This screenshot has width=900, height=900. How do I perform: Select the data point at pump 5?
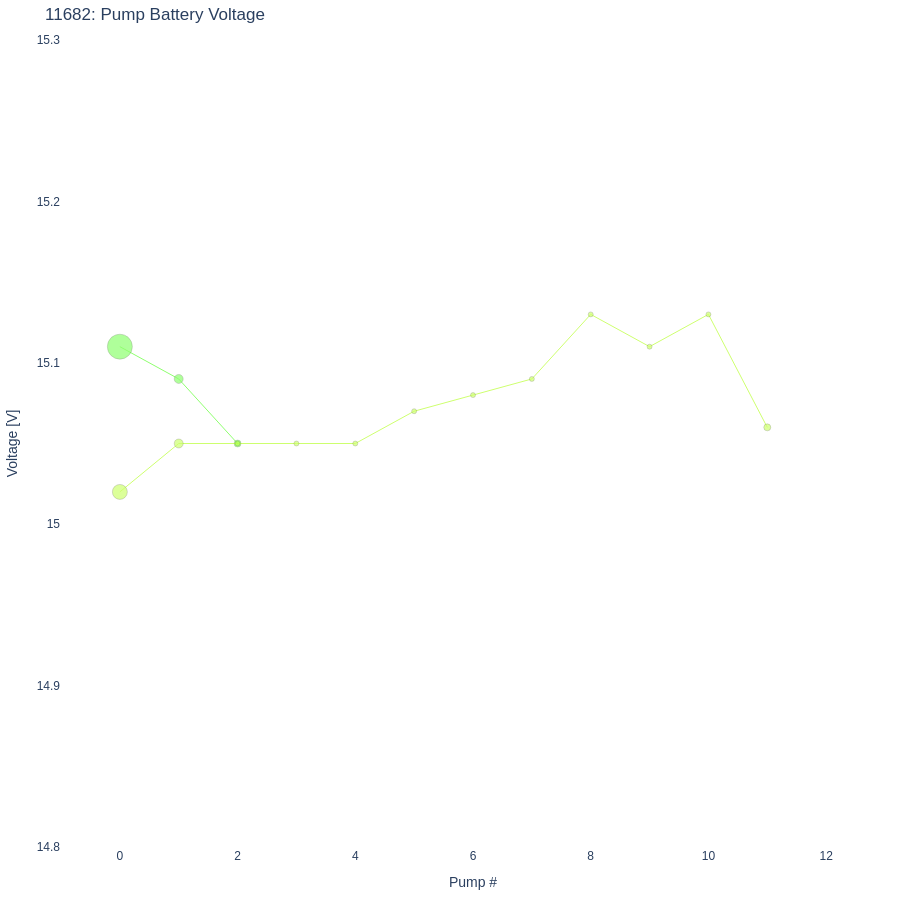click(x=414, y=411)
